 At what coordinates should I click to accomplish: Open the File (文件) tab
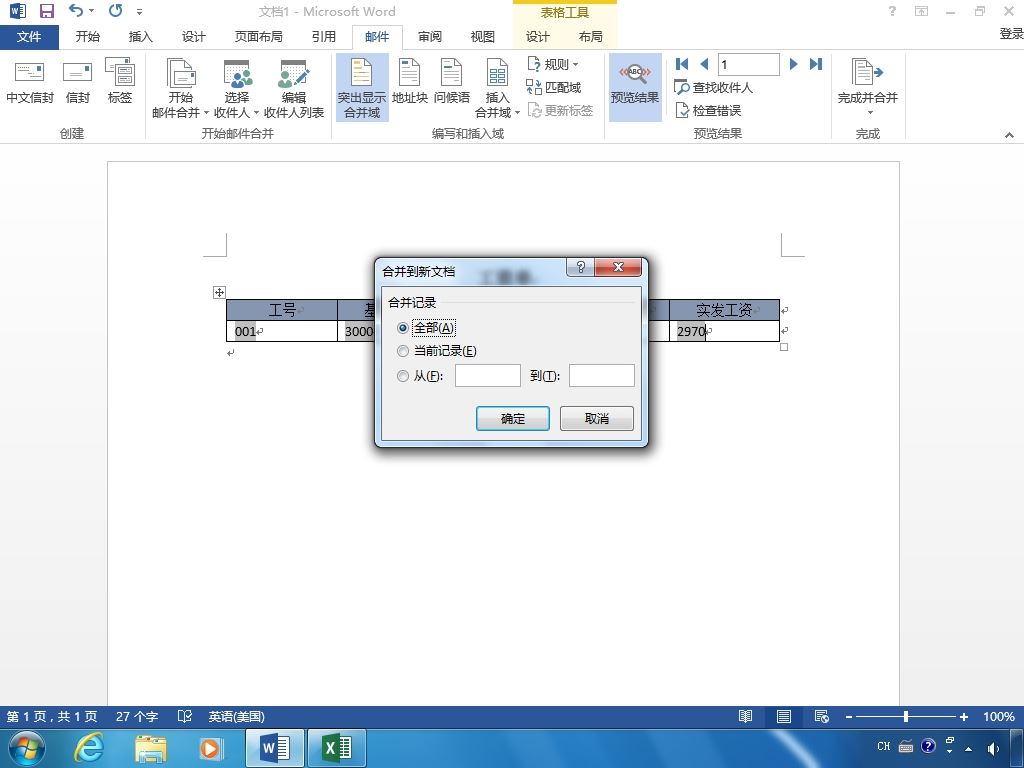(29, 37)
